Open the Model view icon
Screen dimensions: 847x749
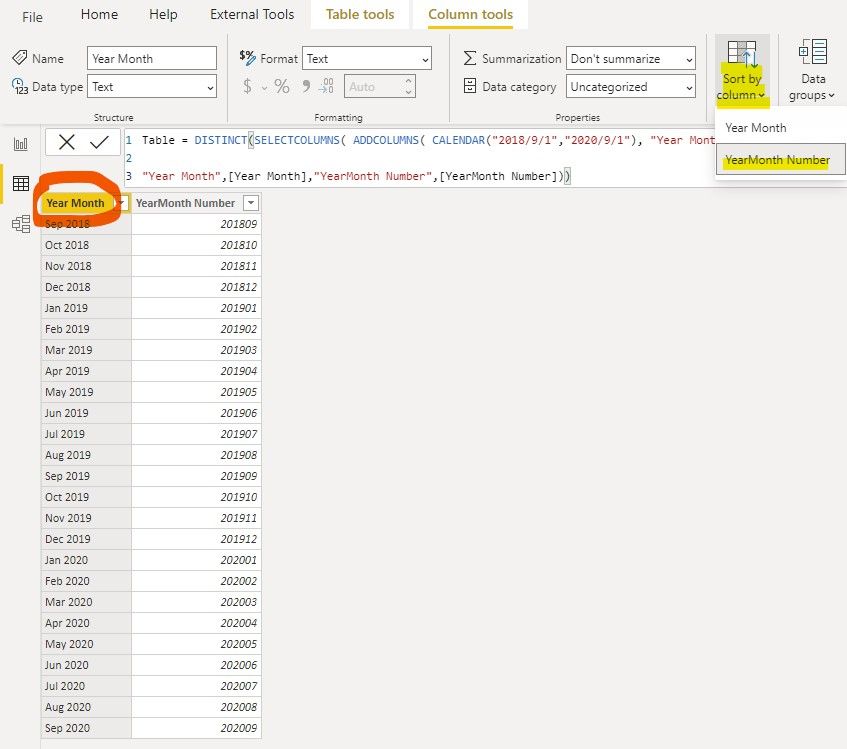21,224
